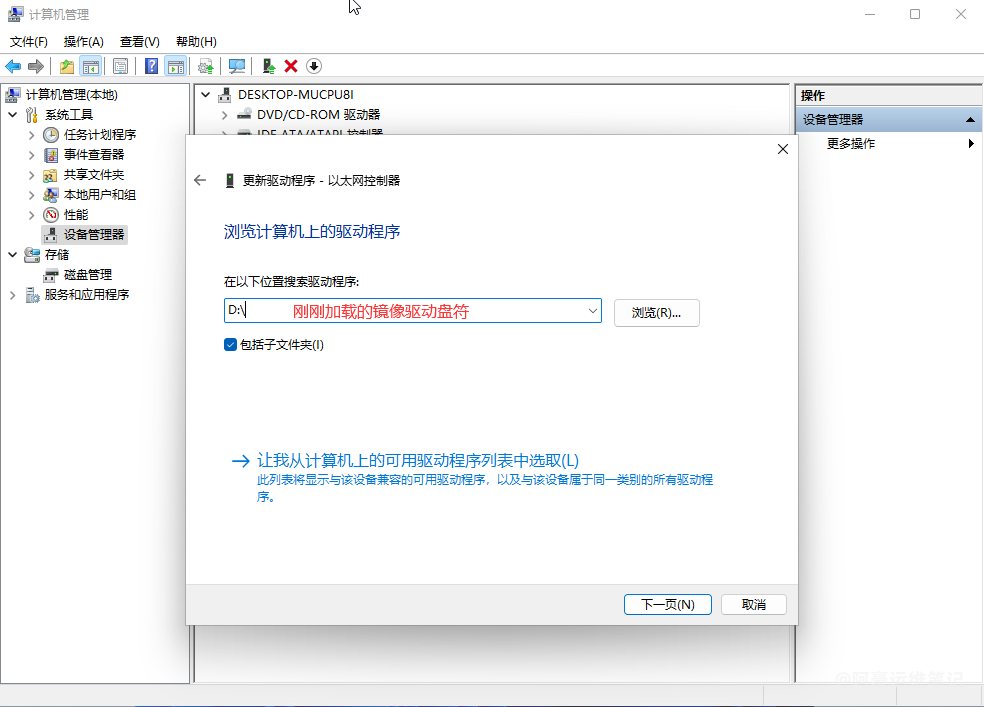Choose 让我从计算机上的可用驱动程序列表中选取 link
Viewport: 984px width, 707px height.
418,461
